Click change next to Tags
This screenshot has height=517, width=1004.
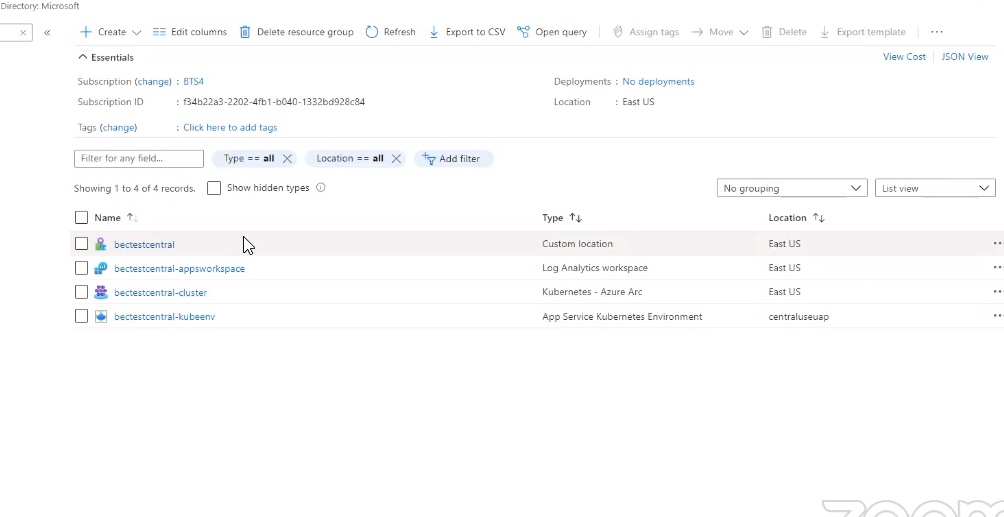click(x=118, y=127)
